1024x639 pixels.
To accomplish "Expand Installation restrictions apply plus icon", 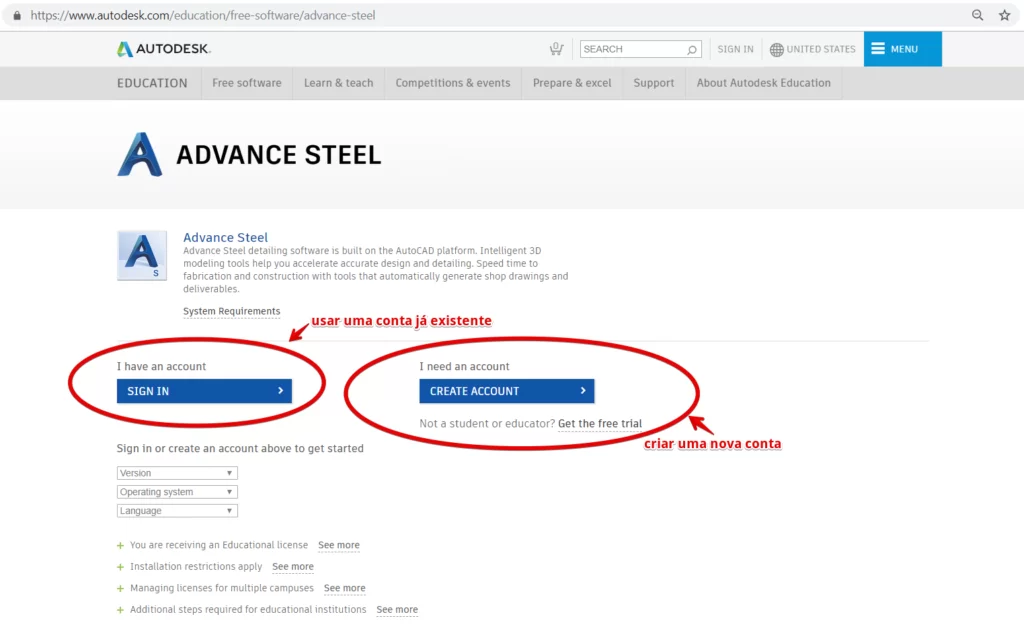I will tap(120, 567).
